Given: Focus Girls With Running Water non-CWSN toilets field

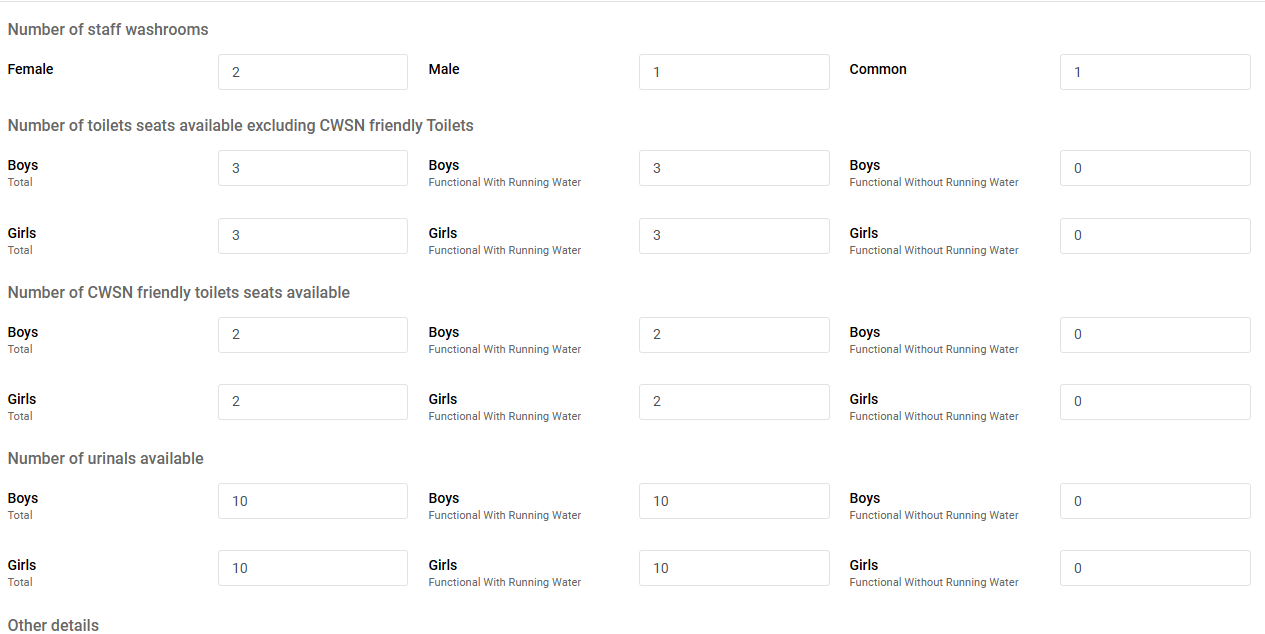Looking at the screenshot, I should 733,235.
